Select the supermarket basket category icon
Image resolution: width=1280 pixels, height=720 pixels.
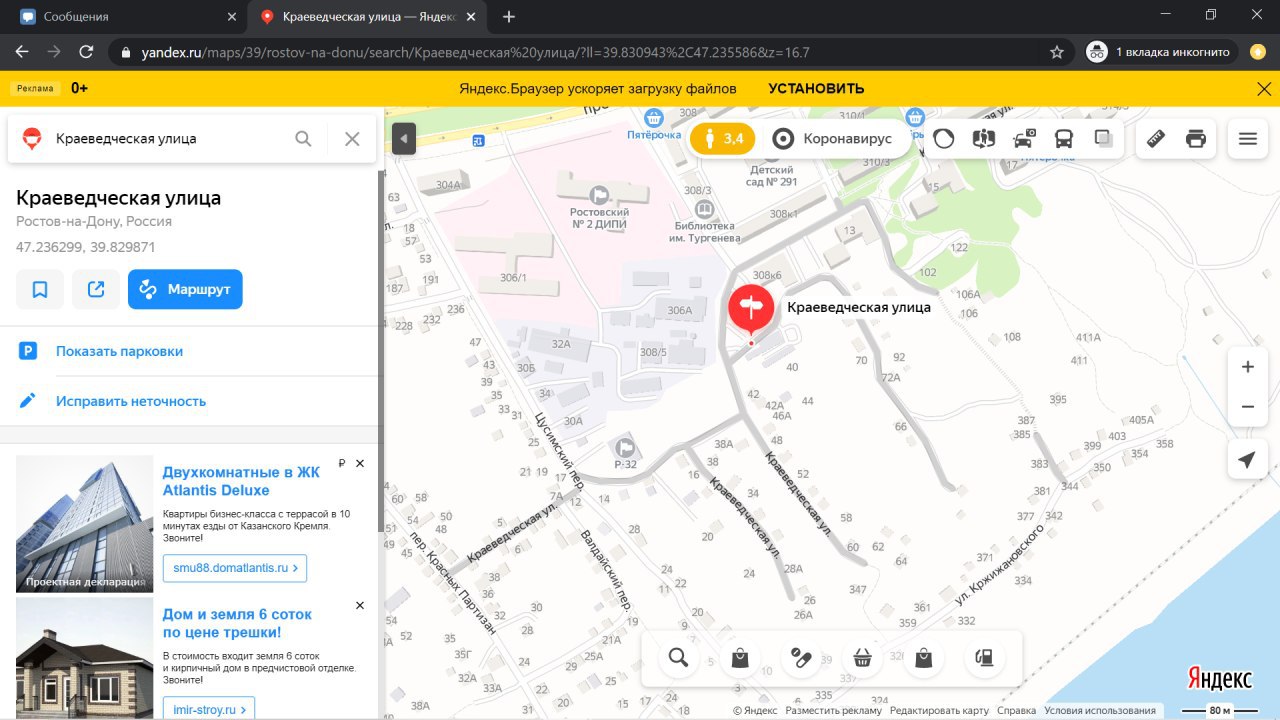click(x=862, y=657)
